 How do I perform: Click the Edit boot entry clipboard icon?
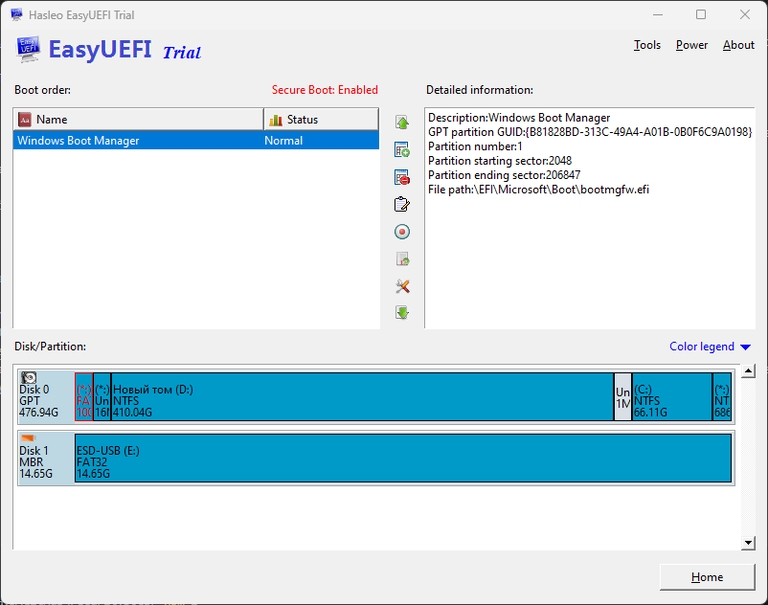pyautogui.click(x=402, y=205)
